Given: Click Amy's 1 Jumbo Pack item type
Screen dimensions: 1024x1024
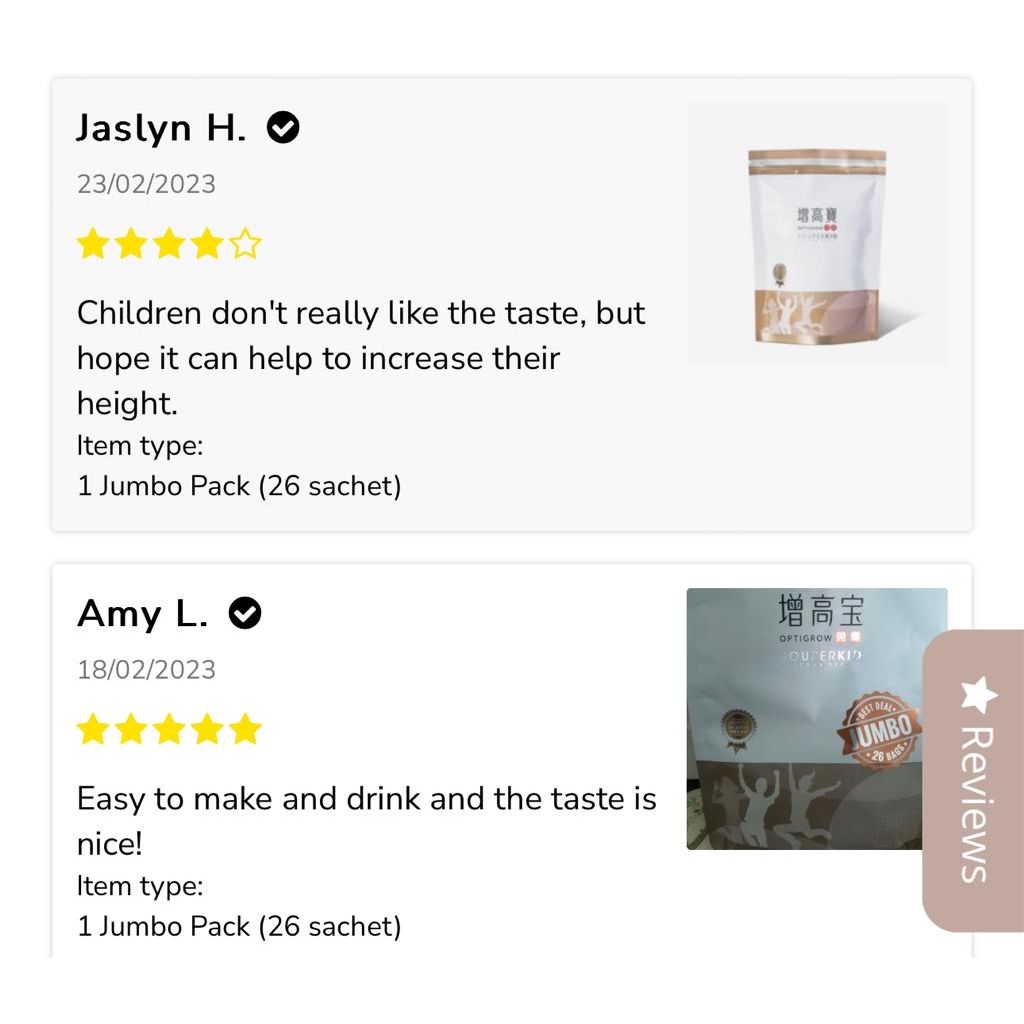Looking at the screenshot, I should [x=239, y=926].
